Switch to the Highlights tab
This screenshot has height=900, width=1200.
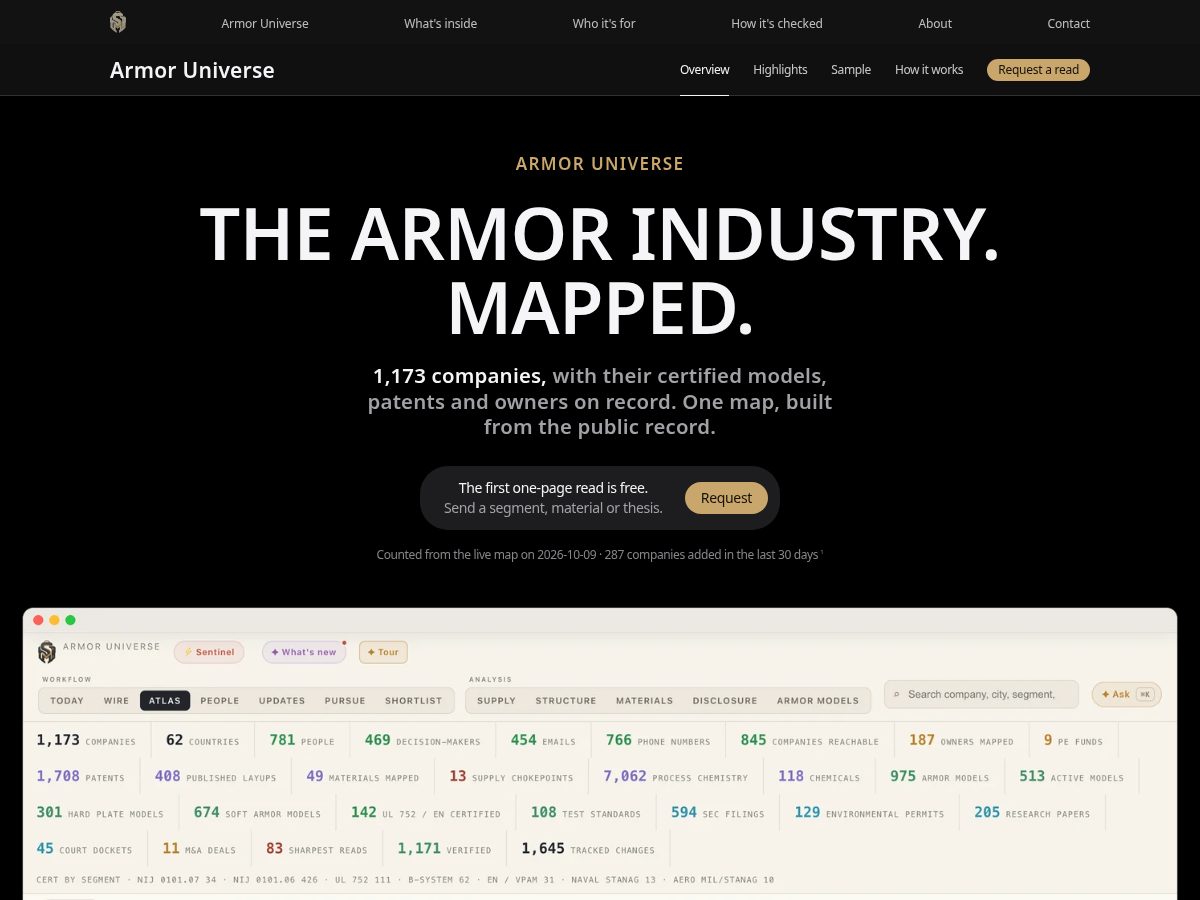pyautogui.click(x=780, y=70)
